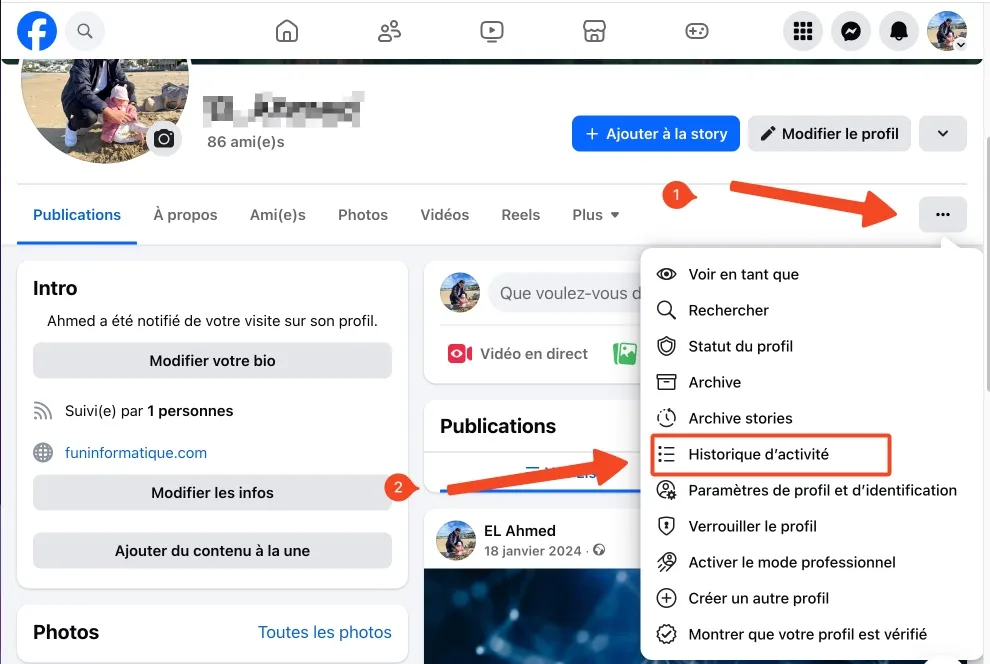Expand the Plus dropdown
The image size is (990, 664).
point(595,215)
